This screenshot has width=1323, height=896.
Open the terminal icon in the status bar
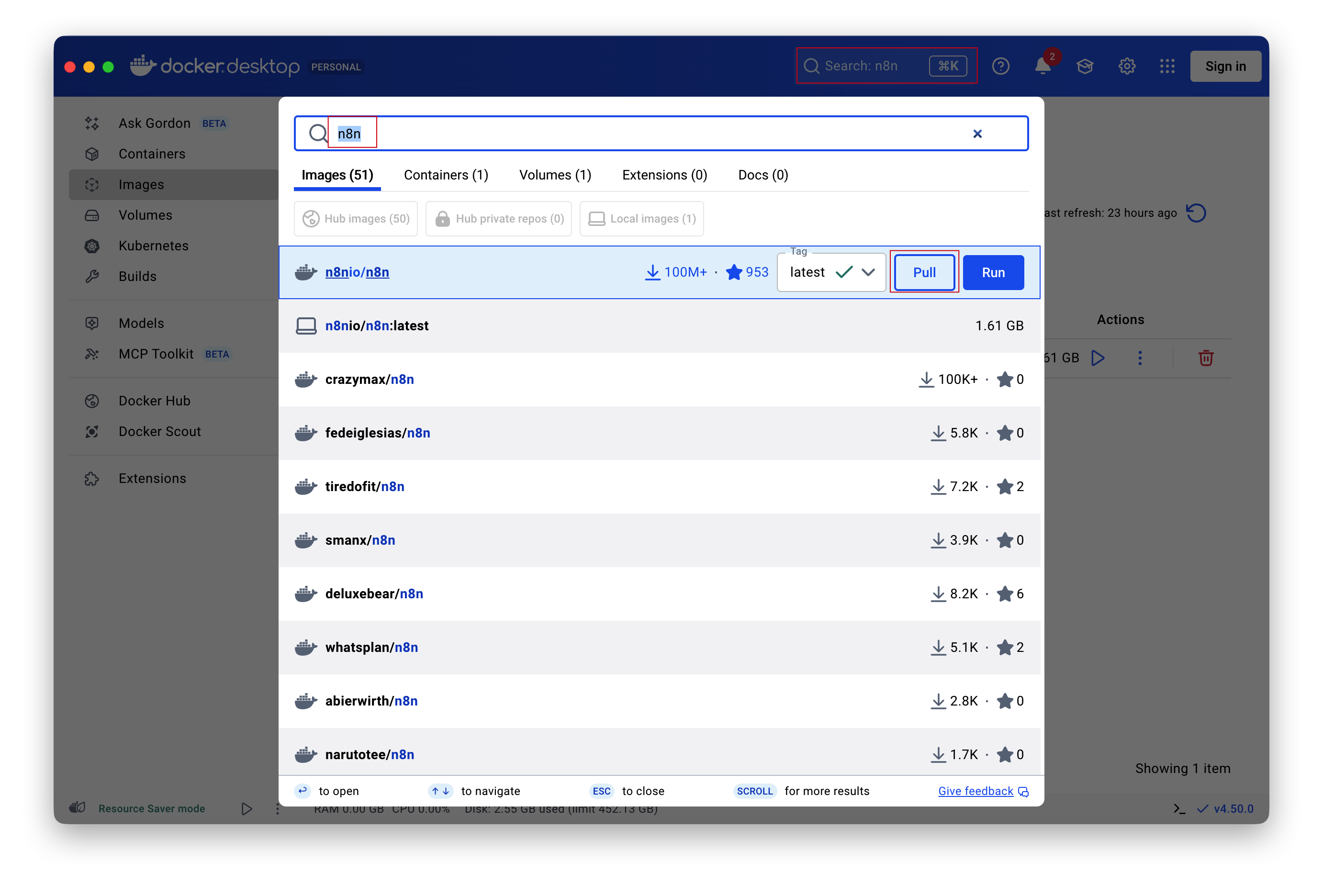tap(1179, 808)
